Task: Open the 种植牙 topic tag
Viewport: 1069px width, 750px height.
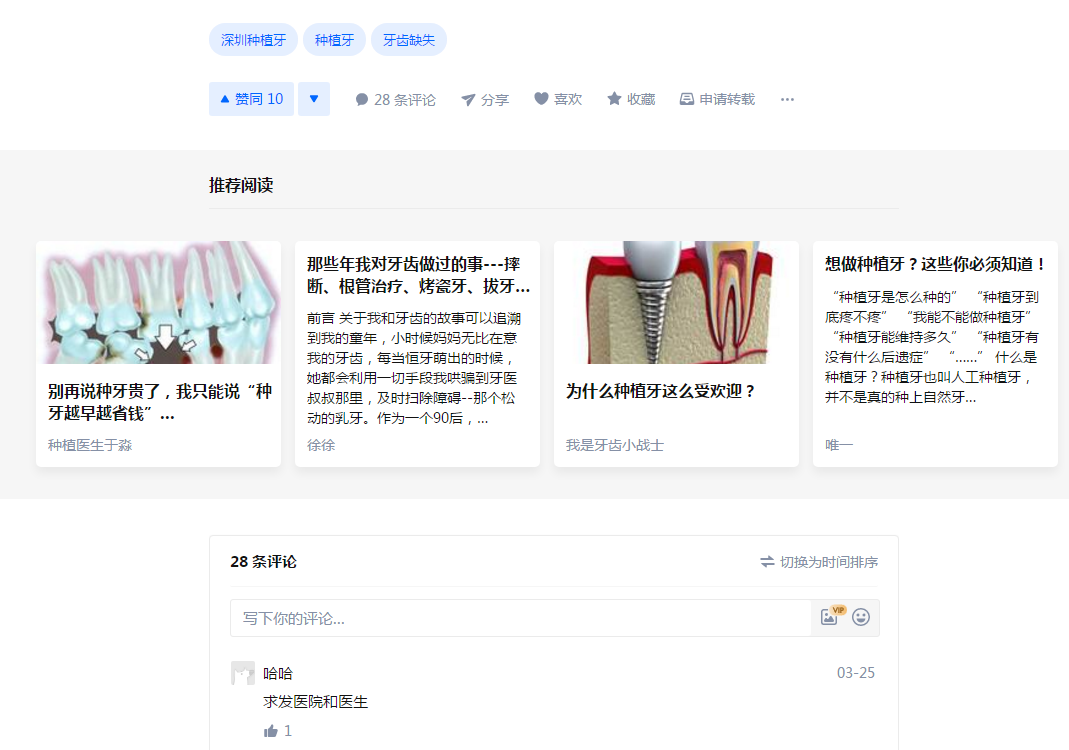Action: coord(334,40)
